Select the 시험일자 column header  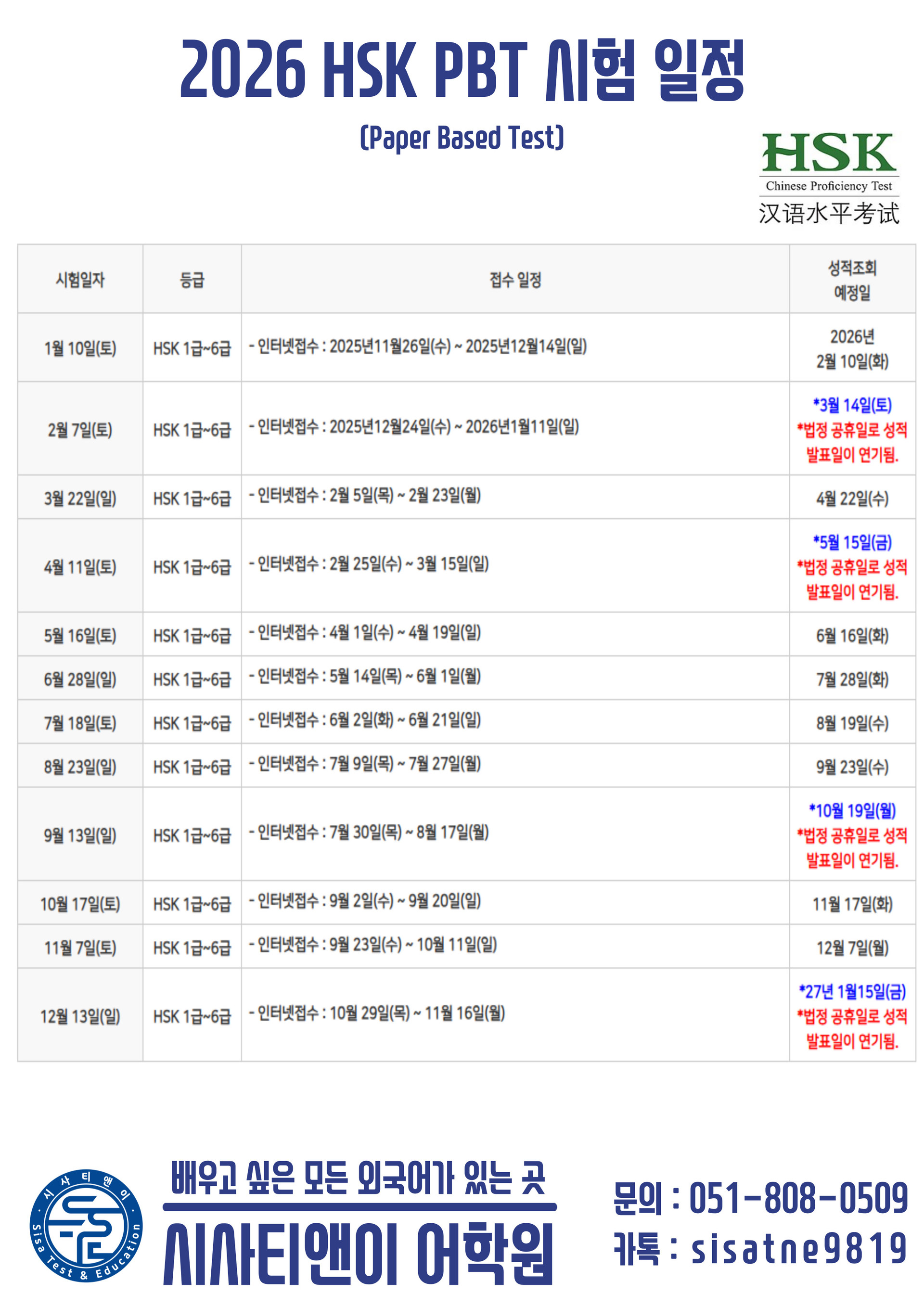coord(80,280)
